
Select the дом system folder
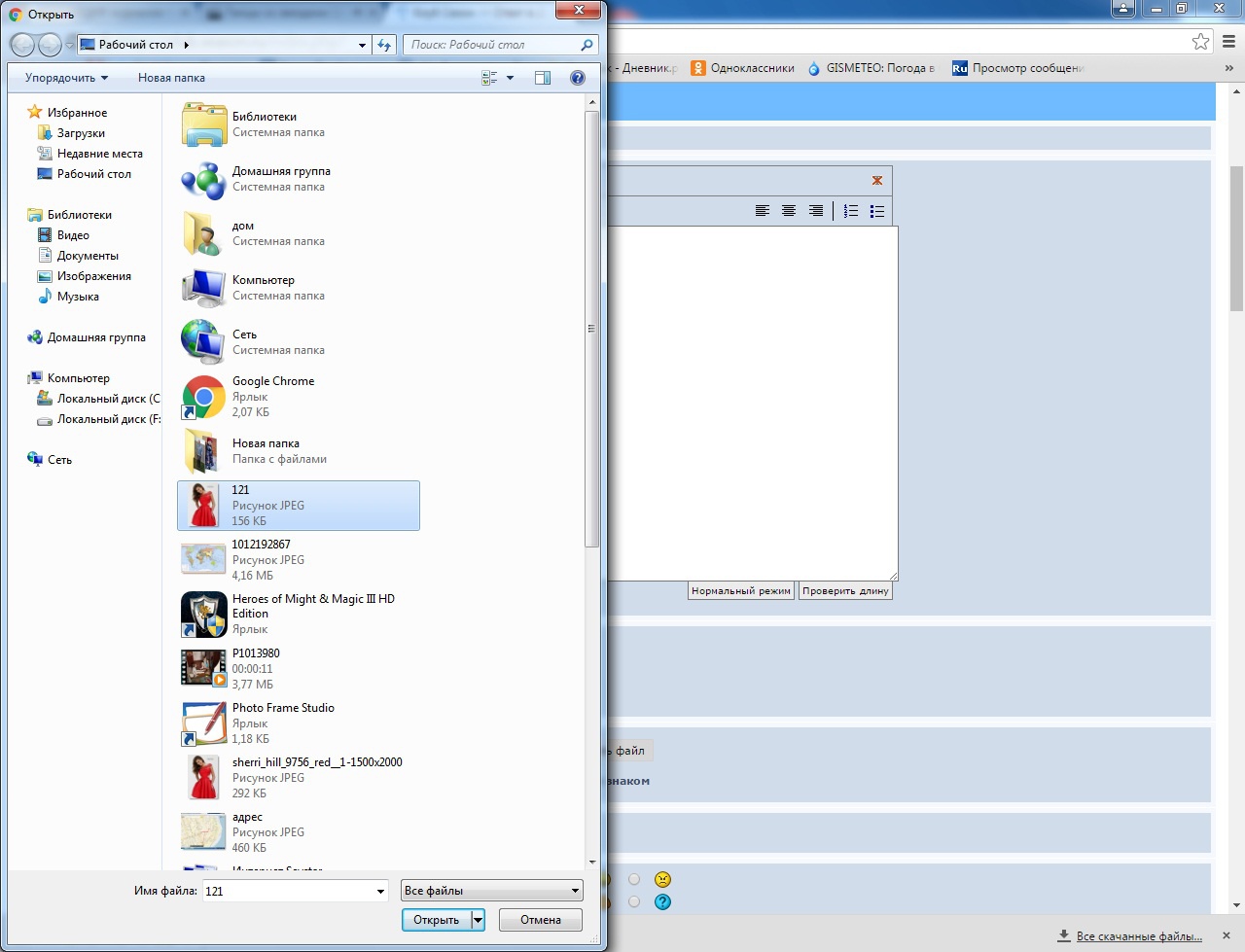pyautogui.click(x=300, y=233)
